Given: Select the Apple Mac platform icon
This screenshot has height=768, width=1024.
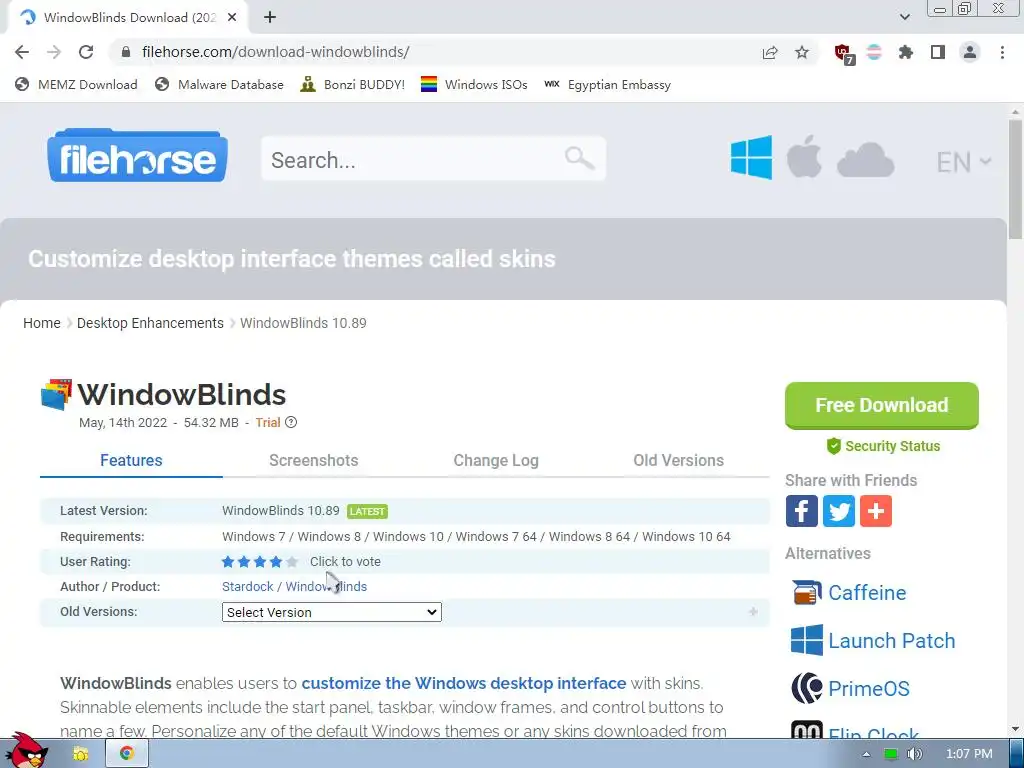Looking at the screenshot, I should coord(804,157).
